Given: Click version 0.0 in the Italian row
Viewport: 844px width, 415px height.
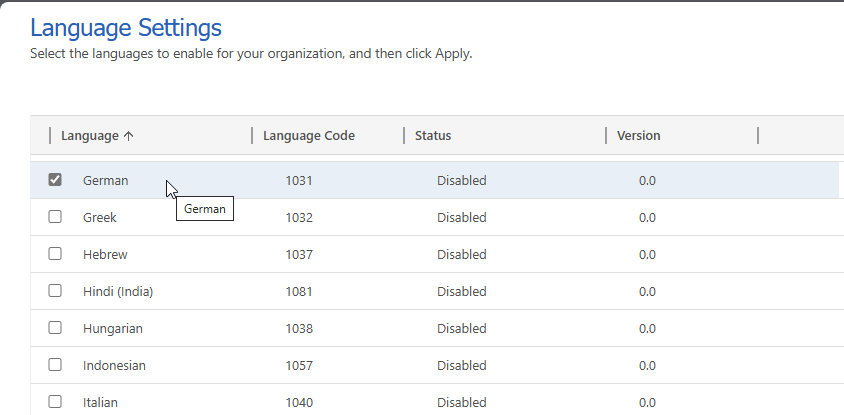Looking at the screenshot, I should pos(647,403).
